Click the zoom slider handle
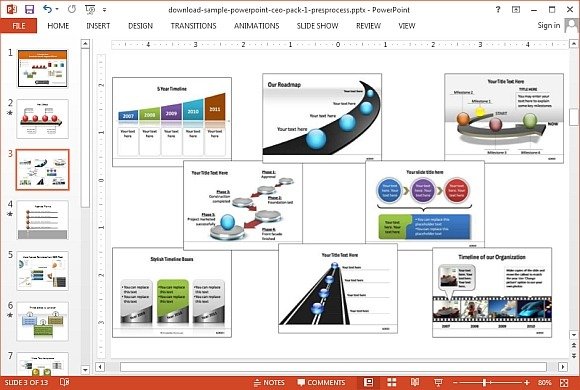This screenshot has width=580, height=390. coord(484,382)
